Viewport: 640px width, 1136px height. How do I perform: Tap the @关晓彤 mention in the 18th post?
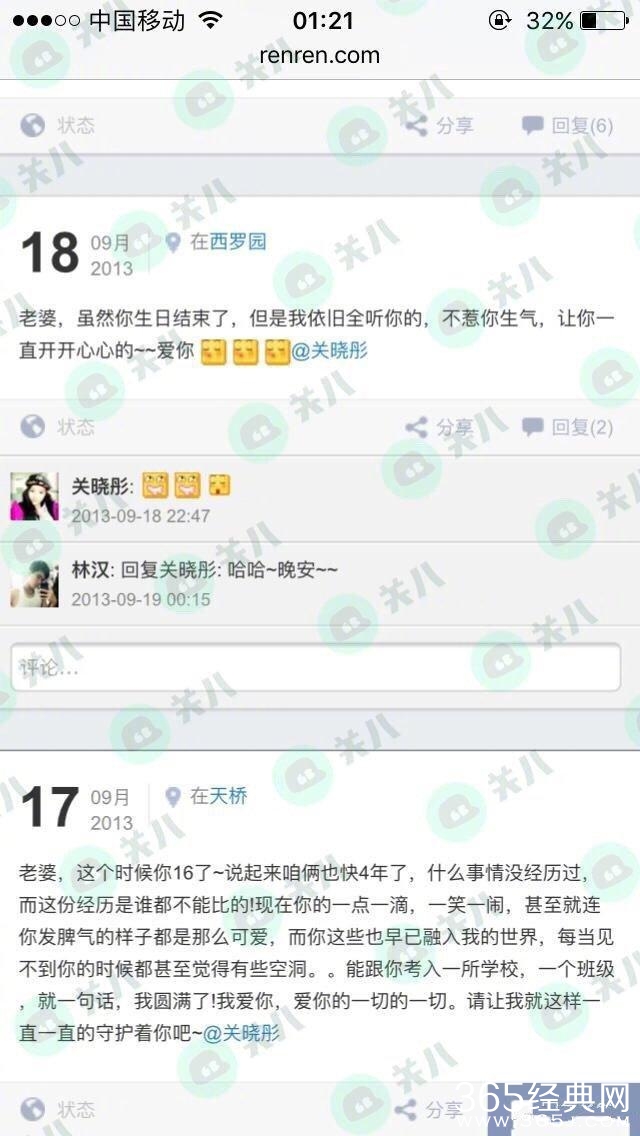coord(329,352)
